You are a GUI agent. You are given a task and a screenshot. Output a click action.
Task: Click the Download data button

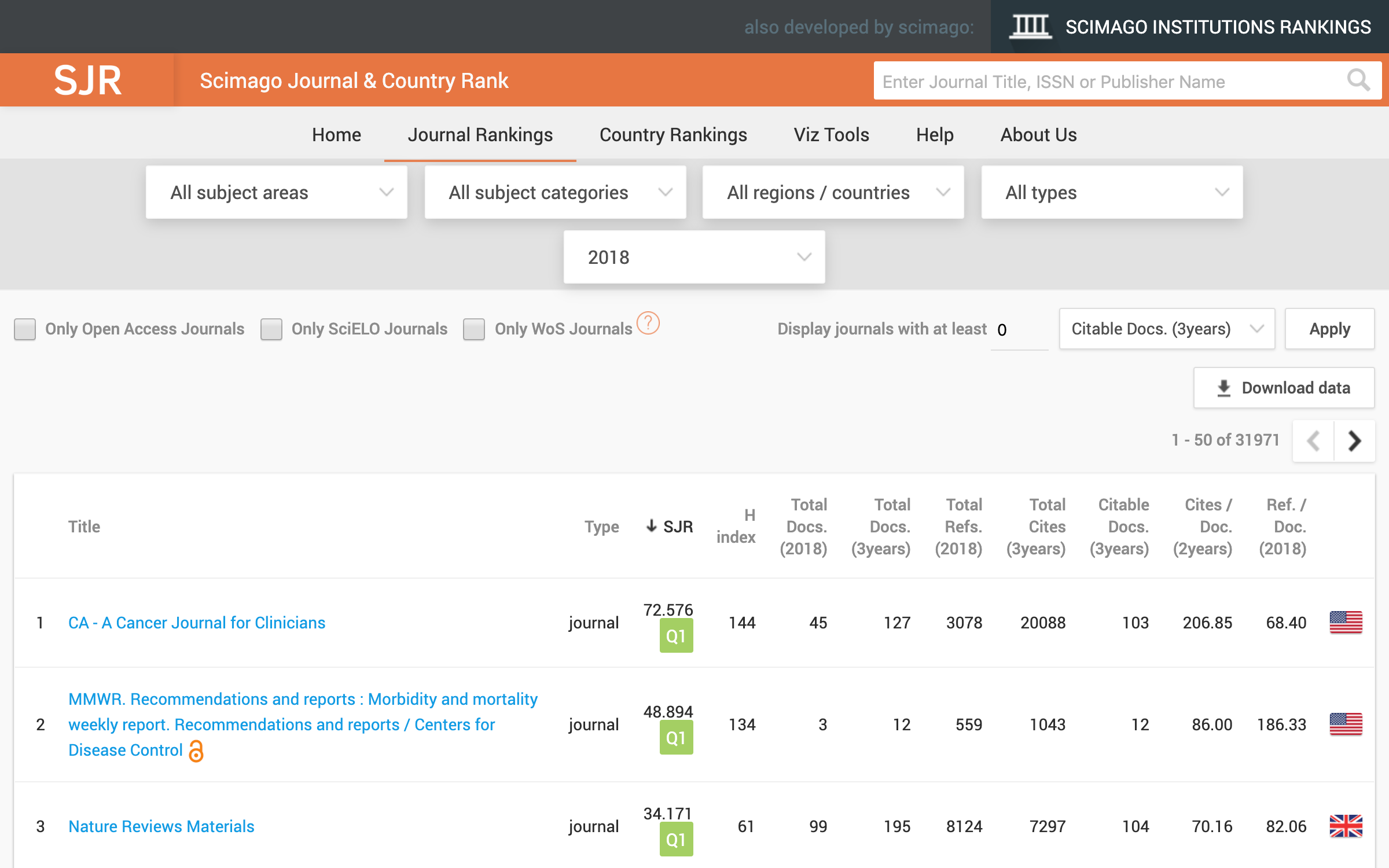(1284, 388)
